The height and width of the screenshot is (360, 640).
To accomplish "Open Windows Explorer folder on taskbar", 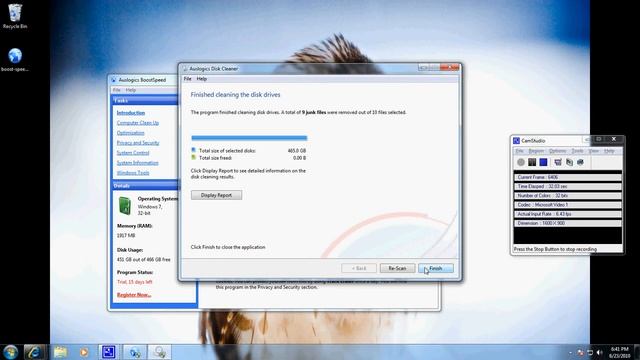I will click(x=60, y=352).
